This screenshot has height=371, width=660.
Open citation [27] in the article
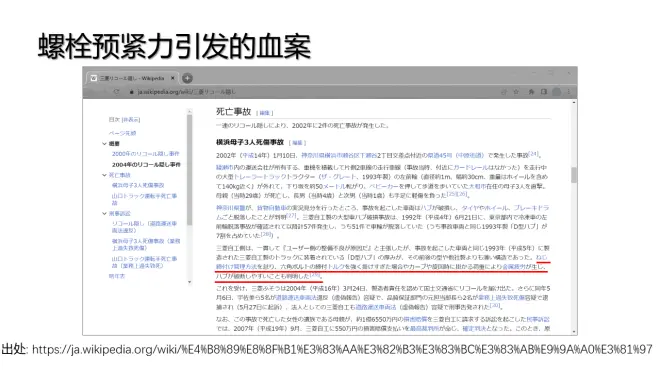292,215
